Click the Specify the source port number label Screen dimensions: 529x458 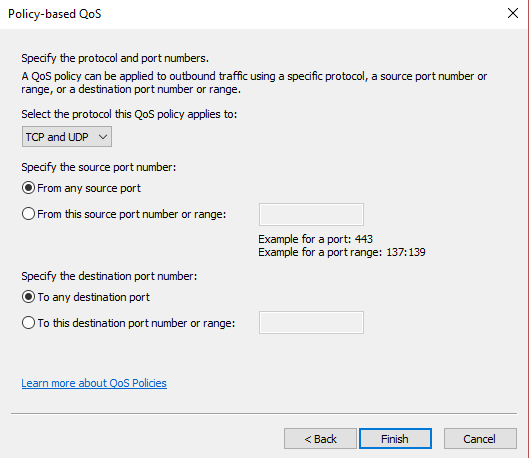pos(99,167)
